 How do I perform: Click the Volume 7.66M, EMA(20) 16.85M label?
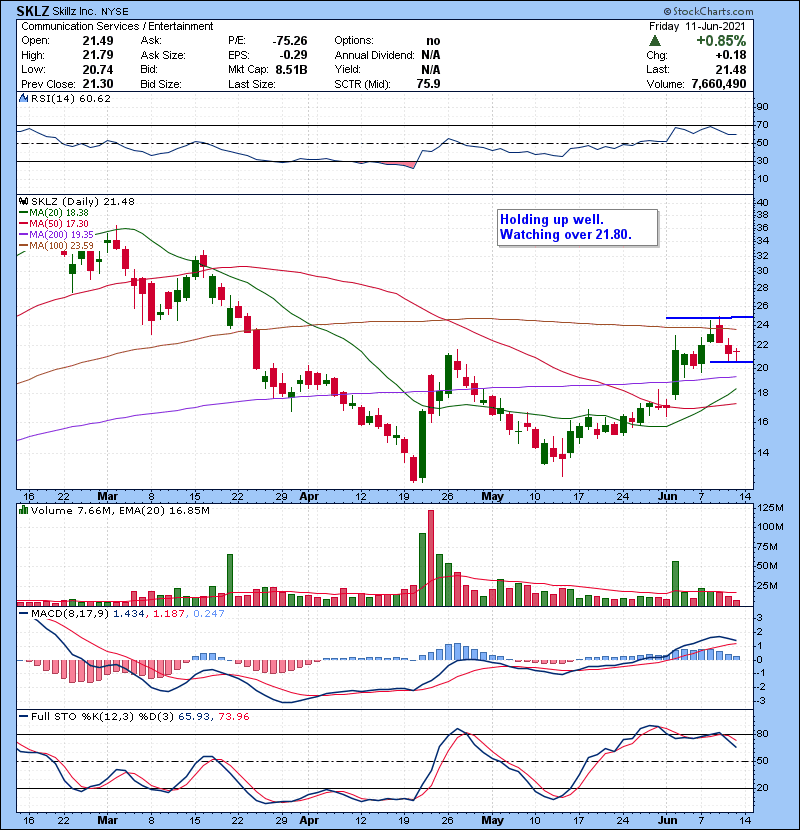click(120, 511)
